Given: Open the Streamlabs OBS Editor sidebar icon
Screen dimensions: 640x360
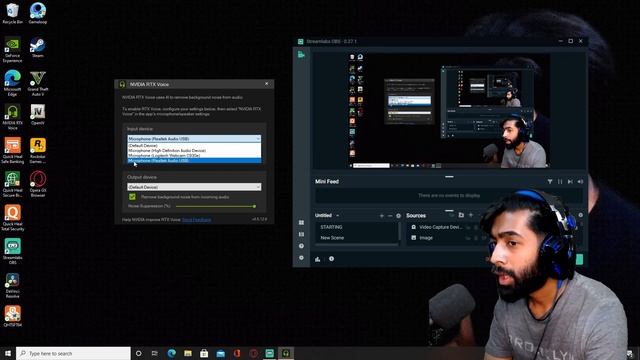Looking at the screenshot, I should tap(301, 54).
